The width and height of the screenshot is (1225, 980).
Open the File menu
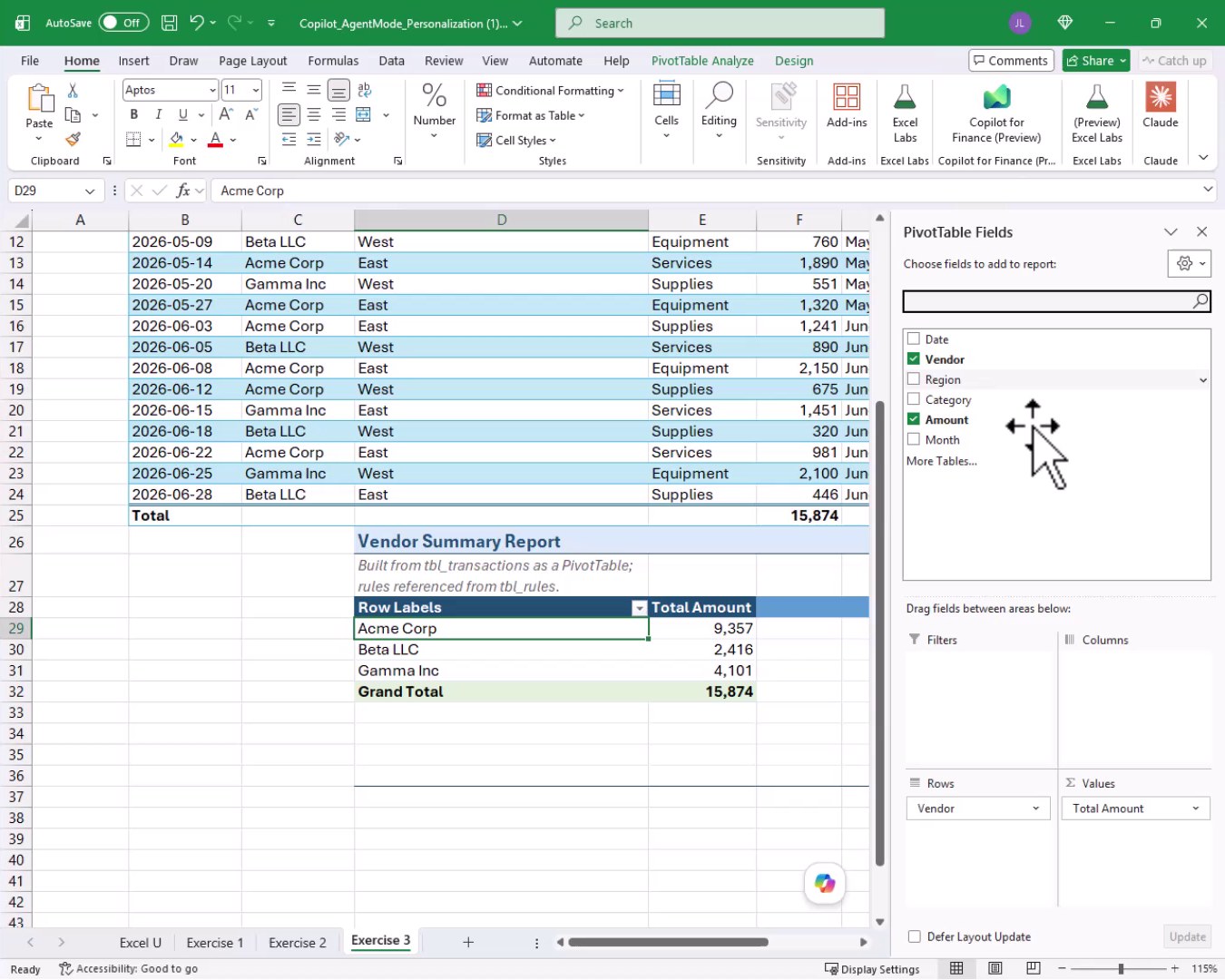click(x=30, y=61)
